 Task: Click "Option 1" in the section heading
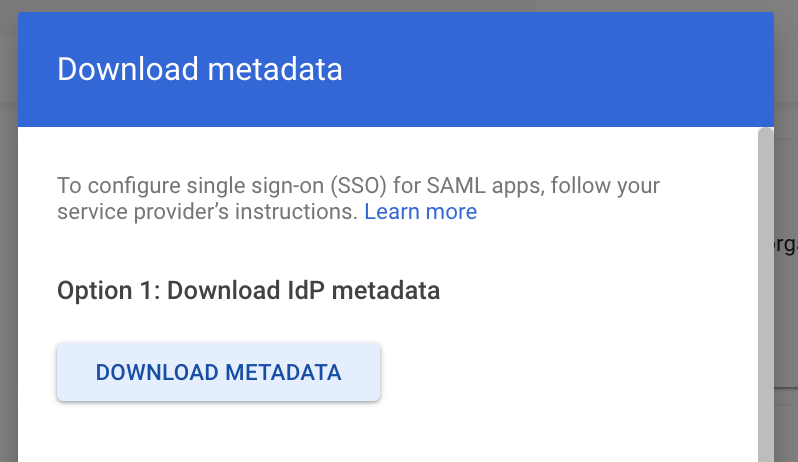106,291
